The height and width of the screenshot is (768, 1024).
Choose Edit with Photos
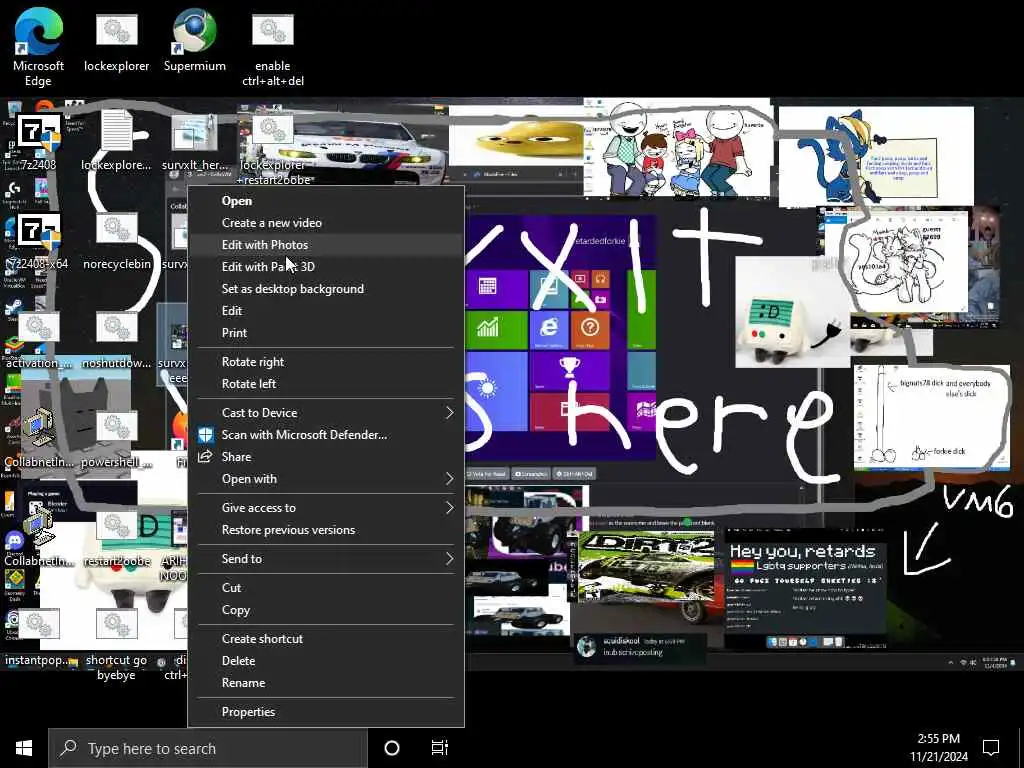click(x=325, y=244)
